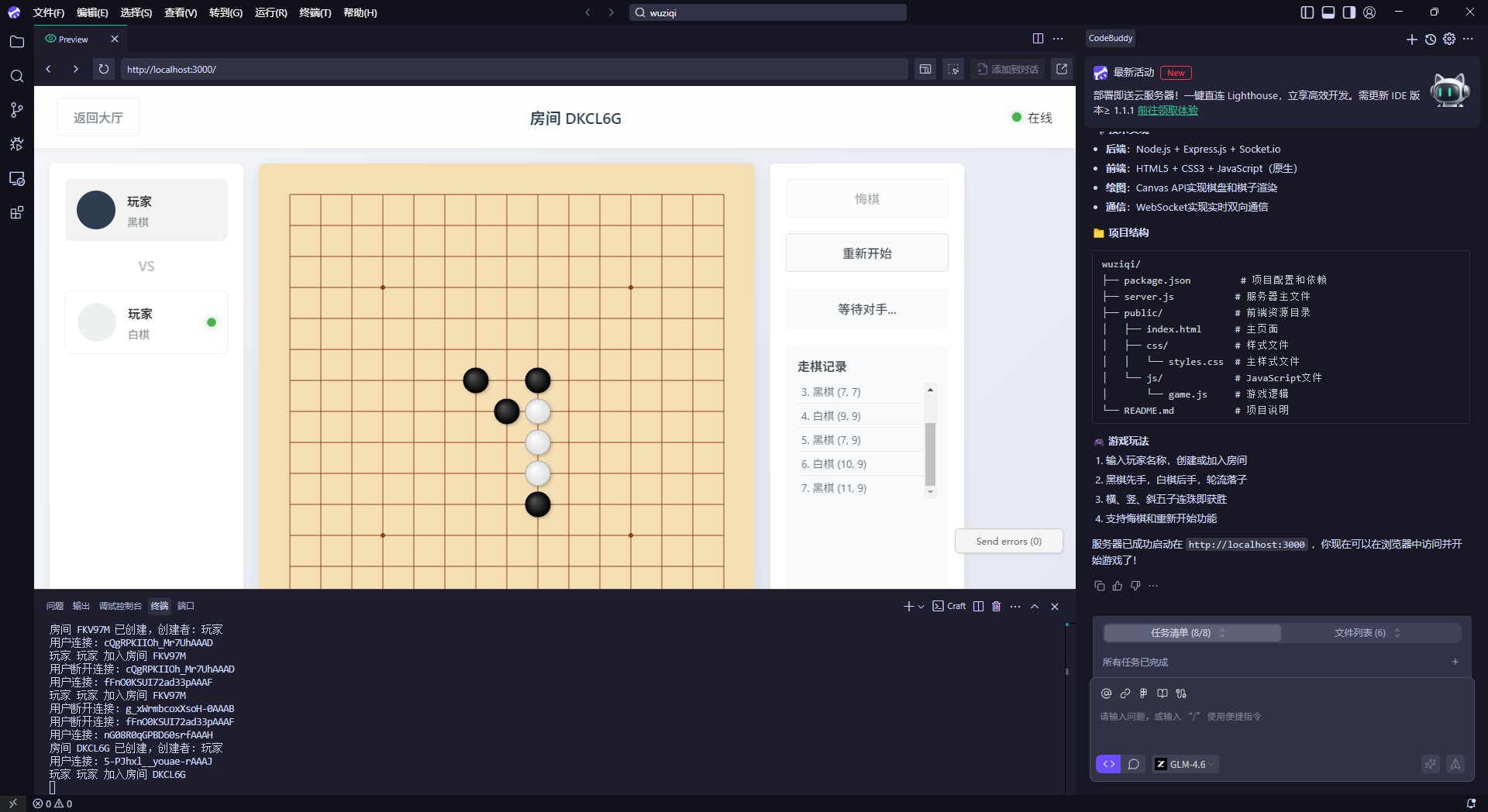Open the Explorer folder icon in sidebar
The image size is (1488, 812).
tap(16, 42)
